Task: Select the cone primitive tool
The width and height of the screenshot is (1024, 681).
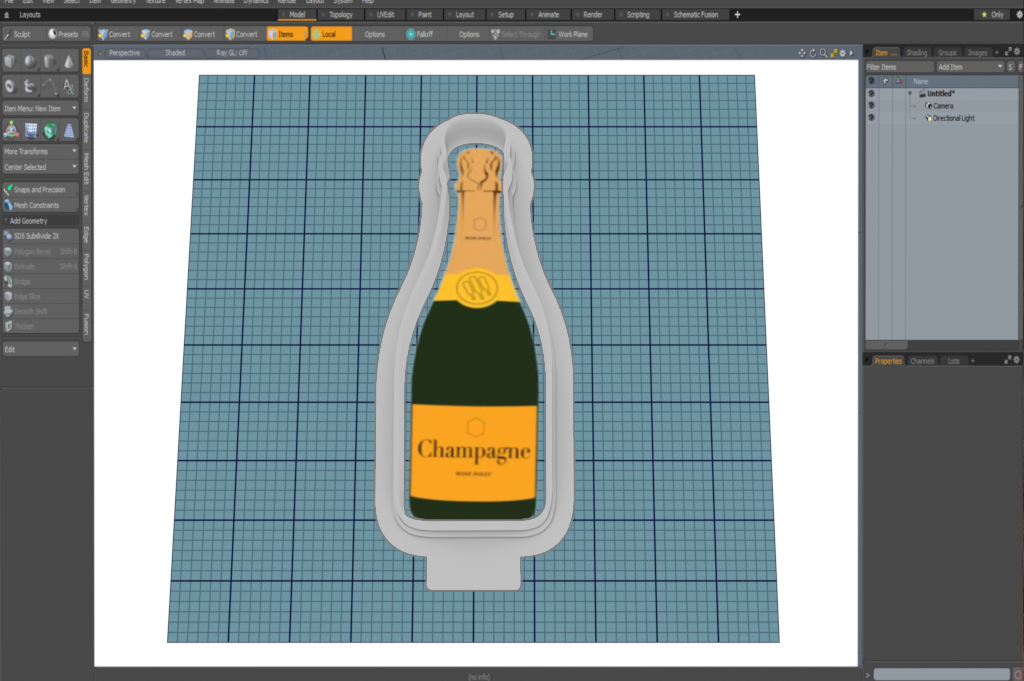Action: (x=68, y=62)
